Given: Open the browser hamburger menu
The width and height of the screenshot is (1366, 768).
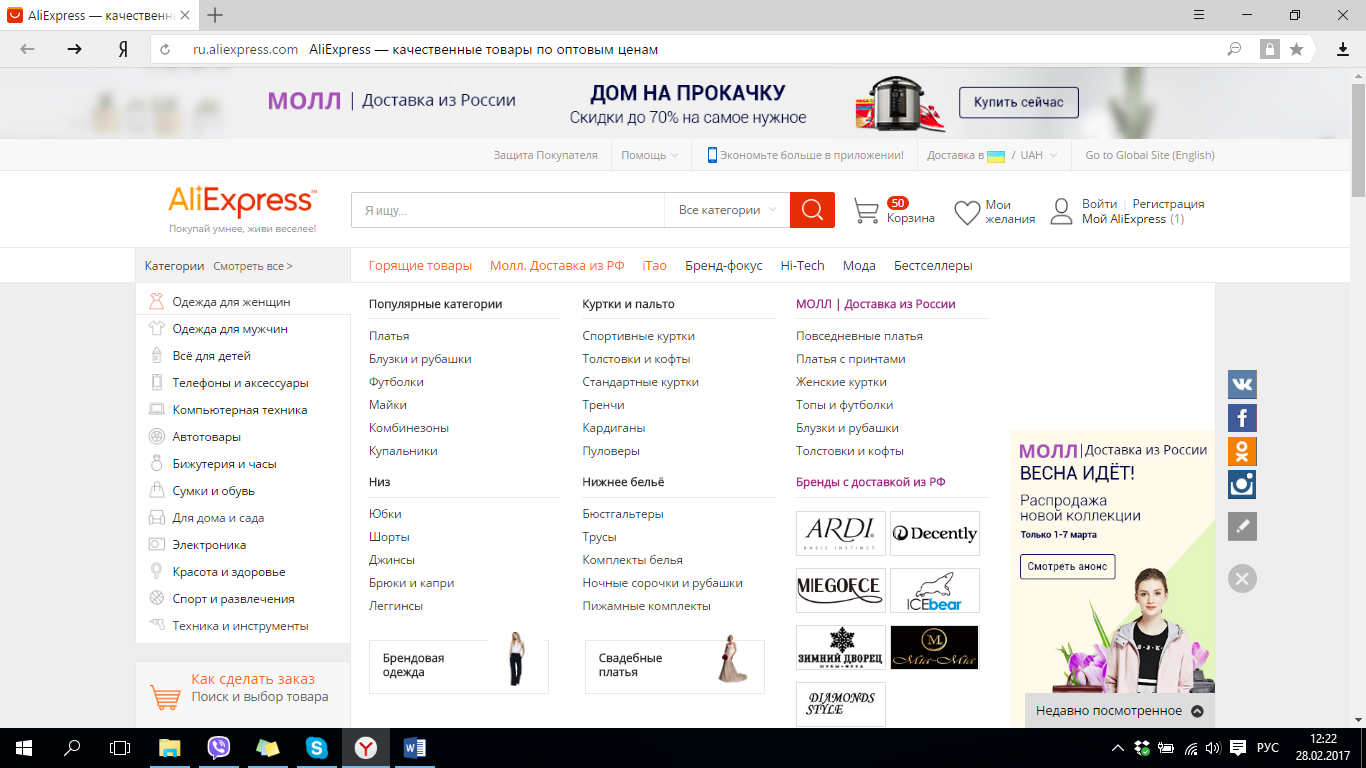Looking at the screenshot, I should [x=1199, y=15].
